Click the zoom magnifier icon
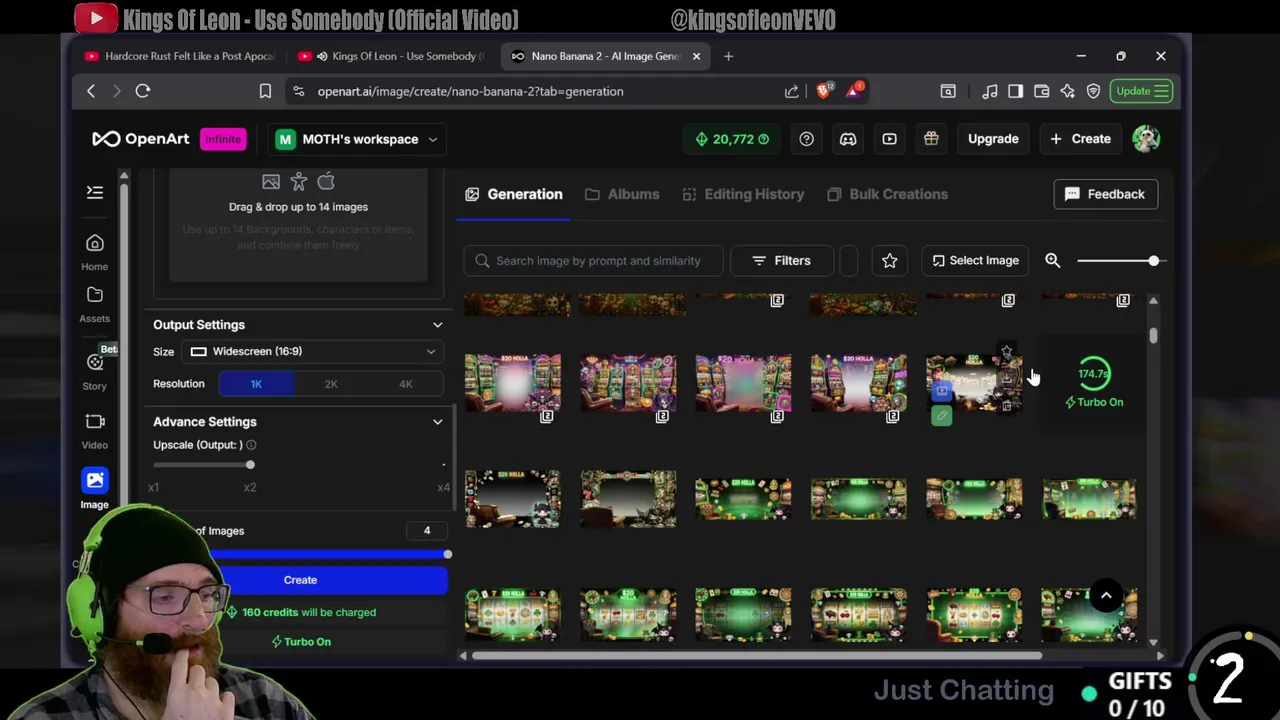Viewport: 1280px width, 720px height. (x=1052, y=260)
